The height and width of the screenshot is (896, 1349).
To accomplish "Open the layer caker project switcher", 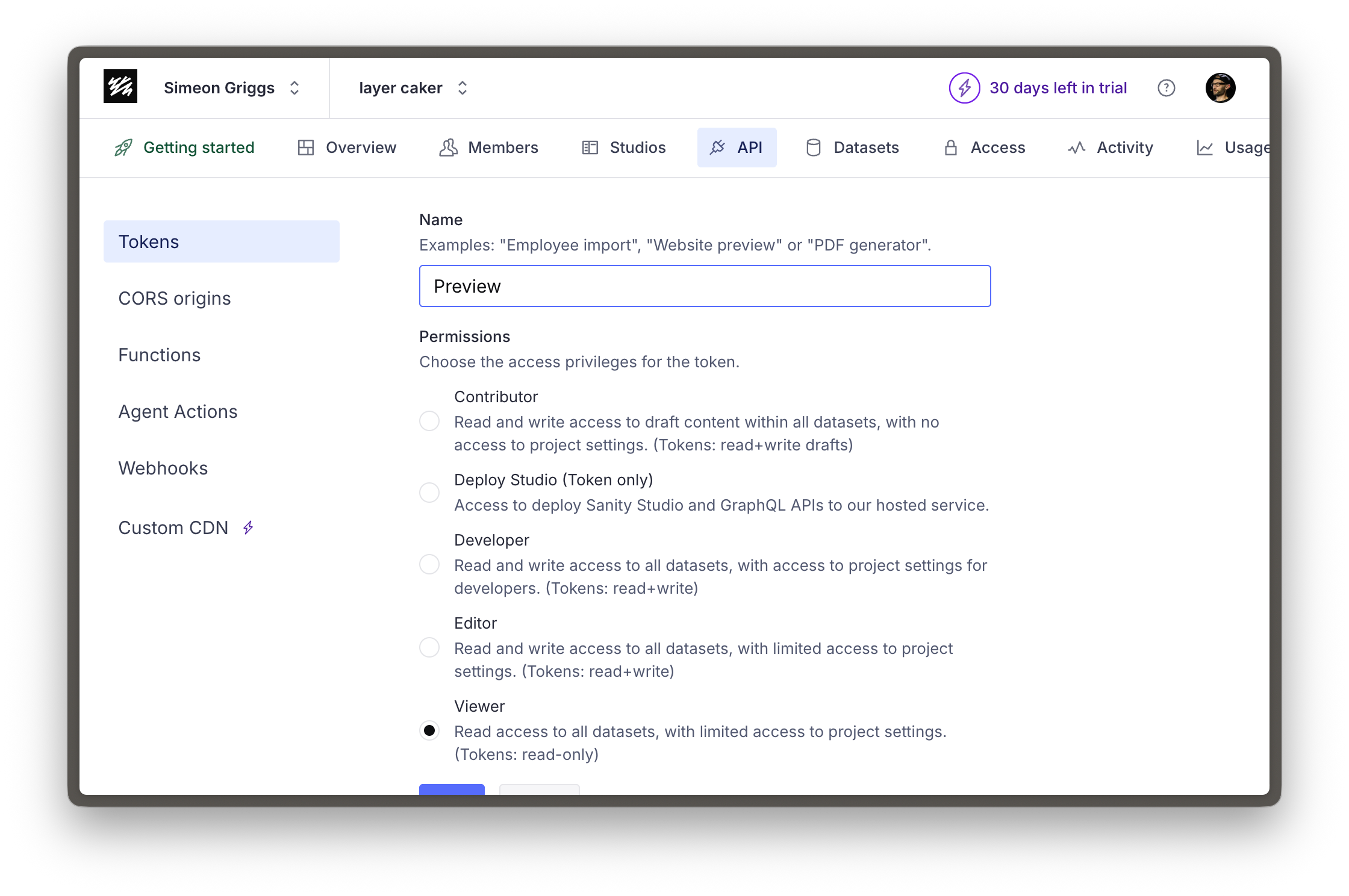I will pos(413,88).
